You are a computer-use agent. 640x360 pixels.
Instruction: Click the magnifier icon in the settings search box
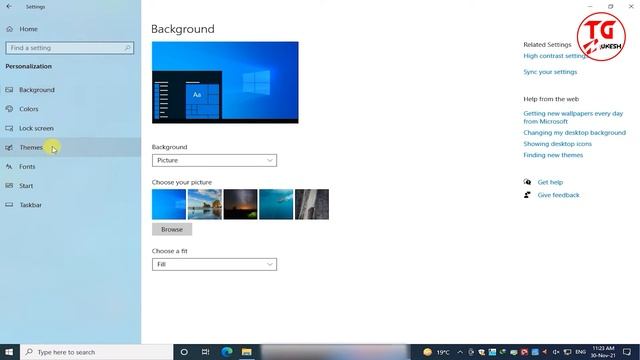127,48
